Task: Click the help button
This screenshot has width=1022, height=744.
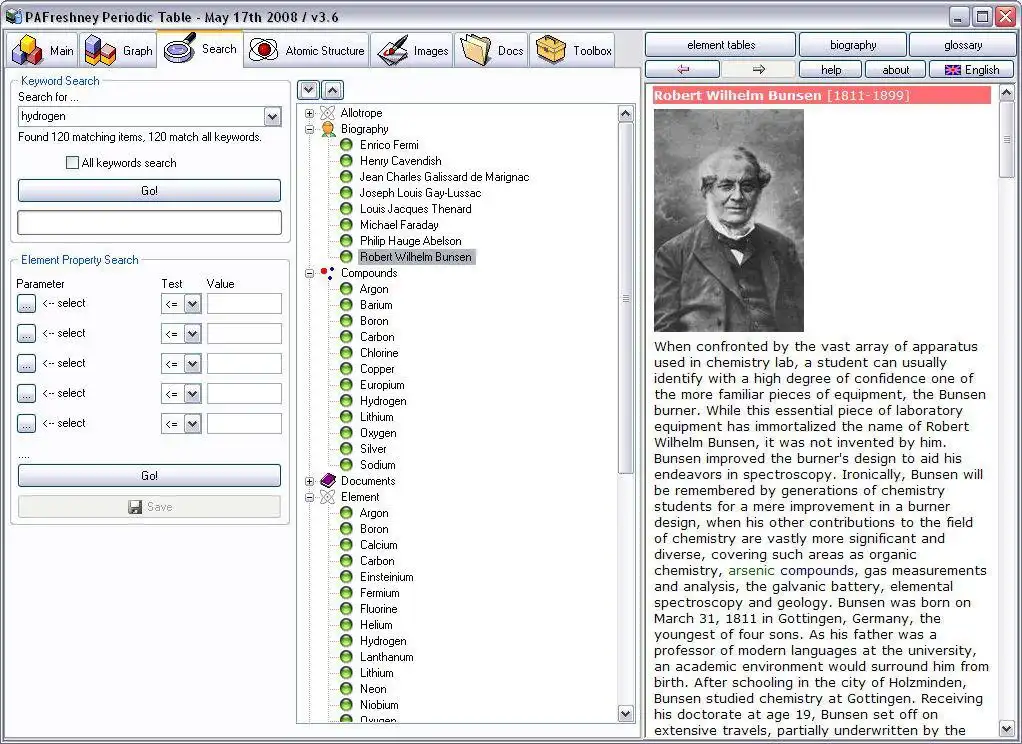Action: (x=830, y=70)
